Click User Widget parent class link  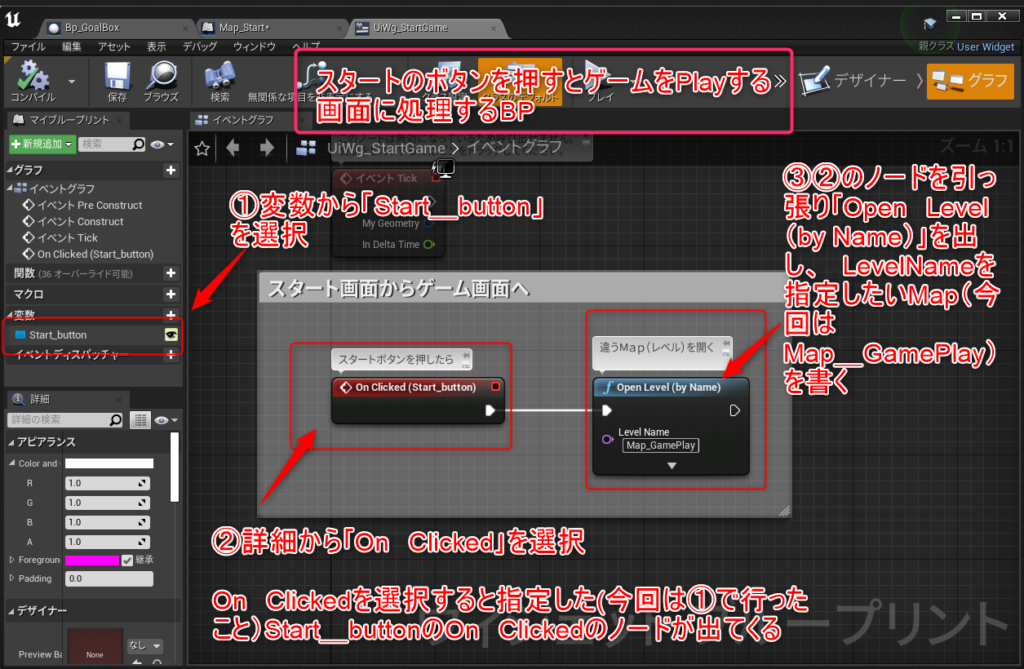pyautogui.click(x=985, y=46)
